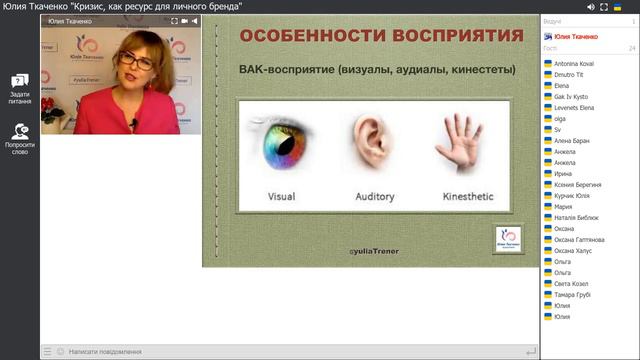Select guest 'Курчик Юлія'

[x=571, y=196]
